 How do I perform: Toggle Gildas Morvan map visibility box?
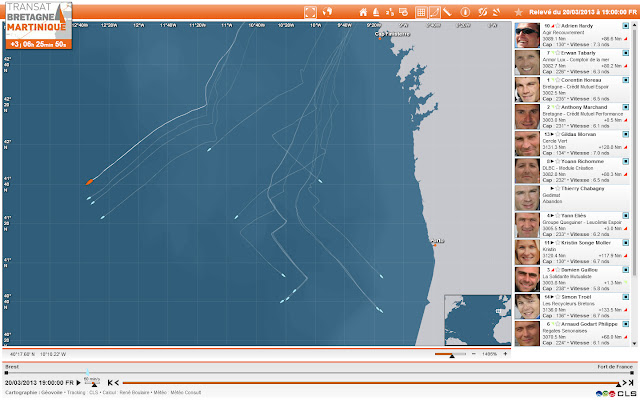tap(625, 134)
